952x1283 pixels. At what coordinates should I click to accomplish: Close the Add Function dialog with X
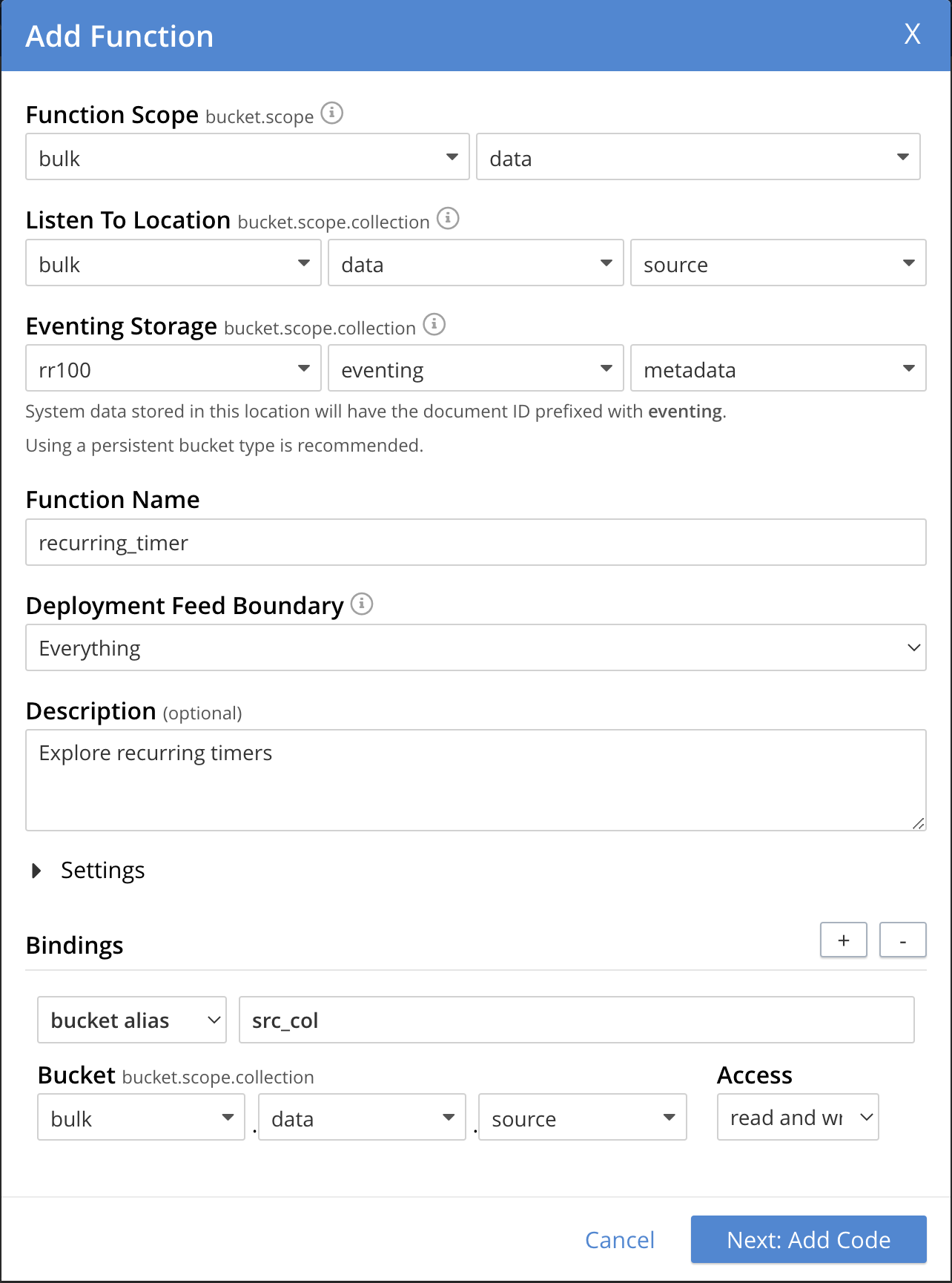click(912, 34)
